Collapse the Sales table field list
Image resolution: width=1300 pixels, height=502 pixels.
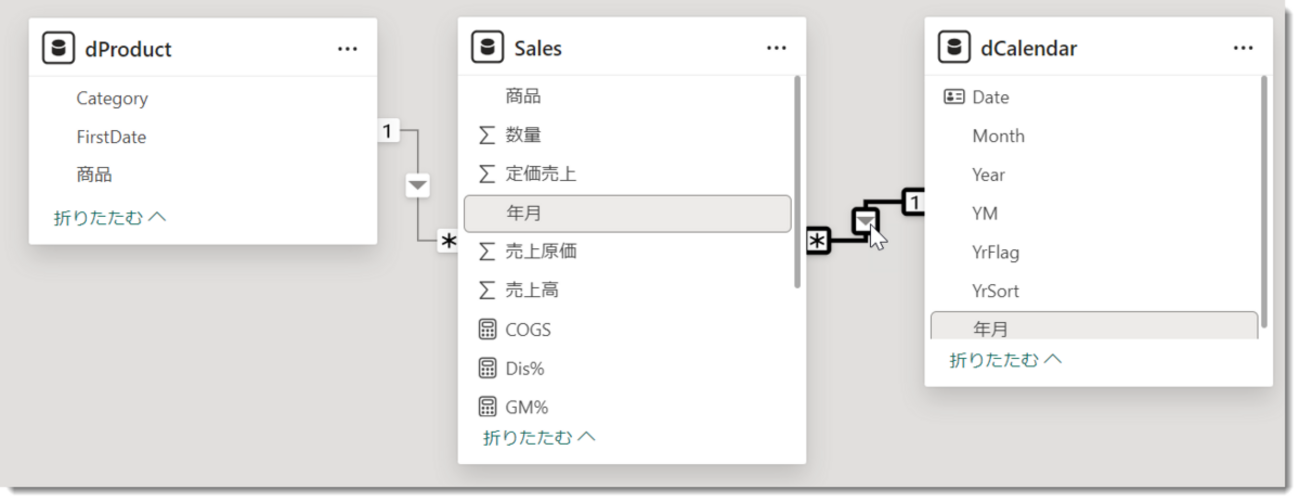[539, 437]
